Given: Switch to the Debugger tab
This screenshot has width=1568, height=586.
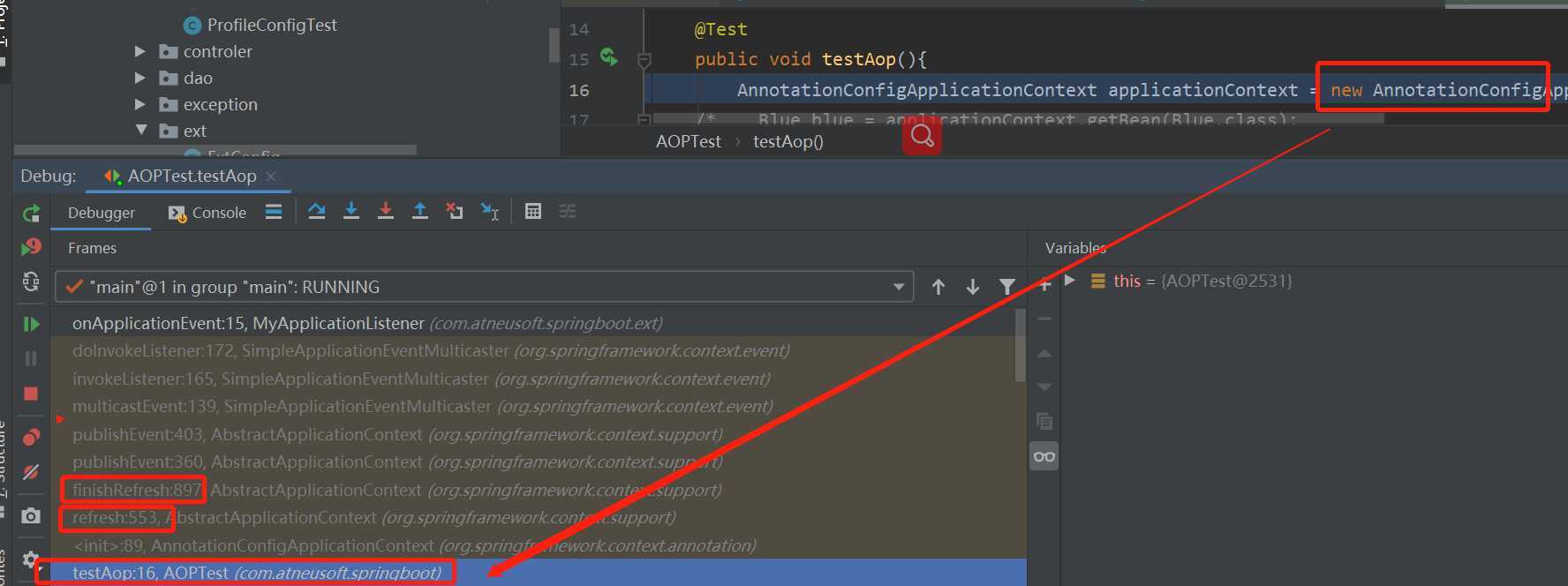Looking at the screenshot, I should click(101, 213).
